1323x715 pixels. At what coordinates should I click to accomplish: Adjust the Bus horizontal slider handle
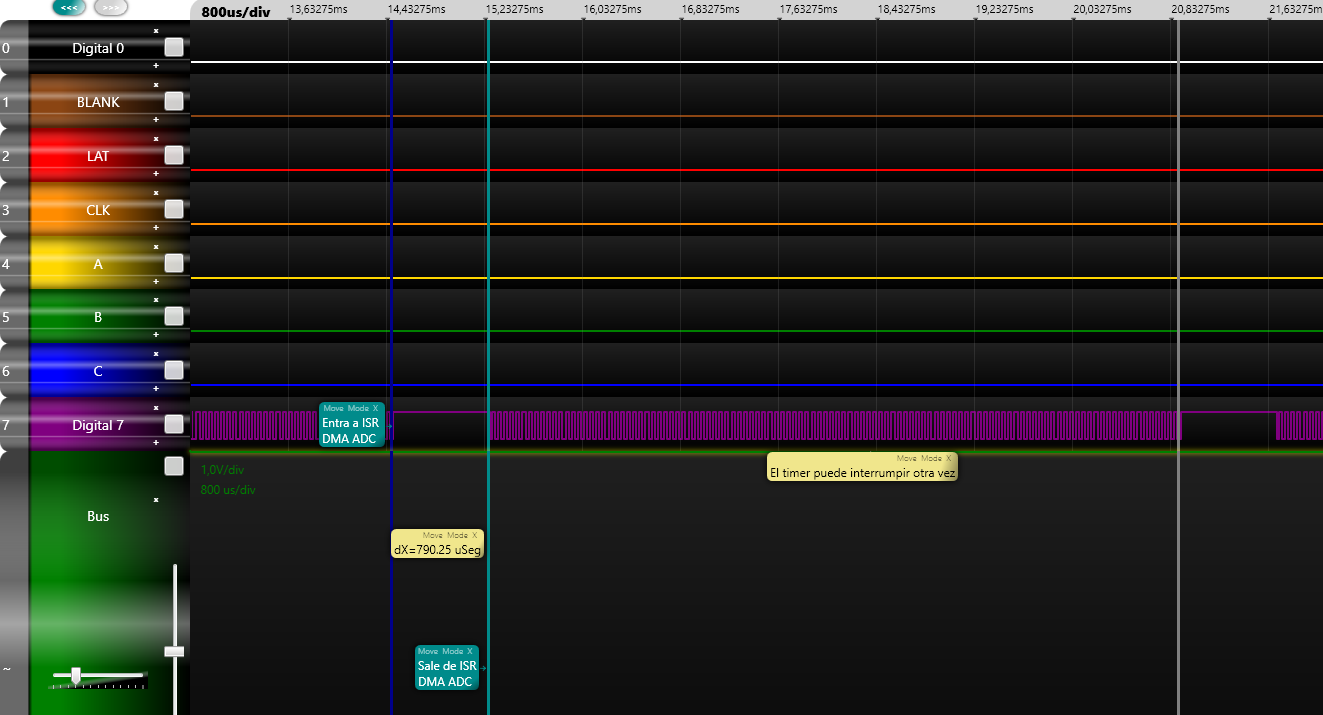(76, 675)
